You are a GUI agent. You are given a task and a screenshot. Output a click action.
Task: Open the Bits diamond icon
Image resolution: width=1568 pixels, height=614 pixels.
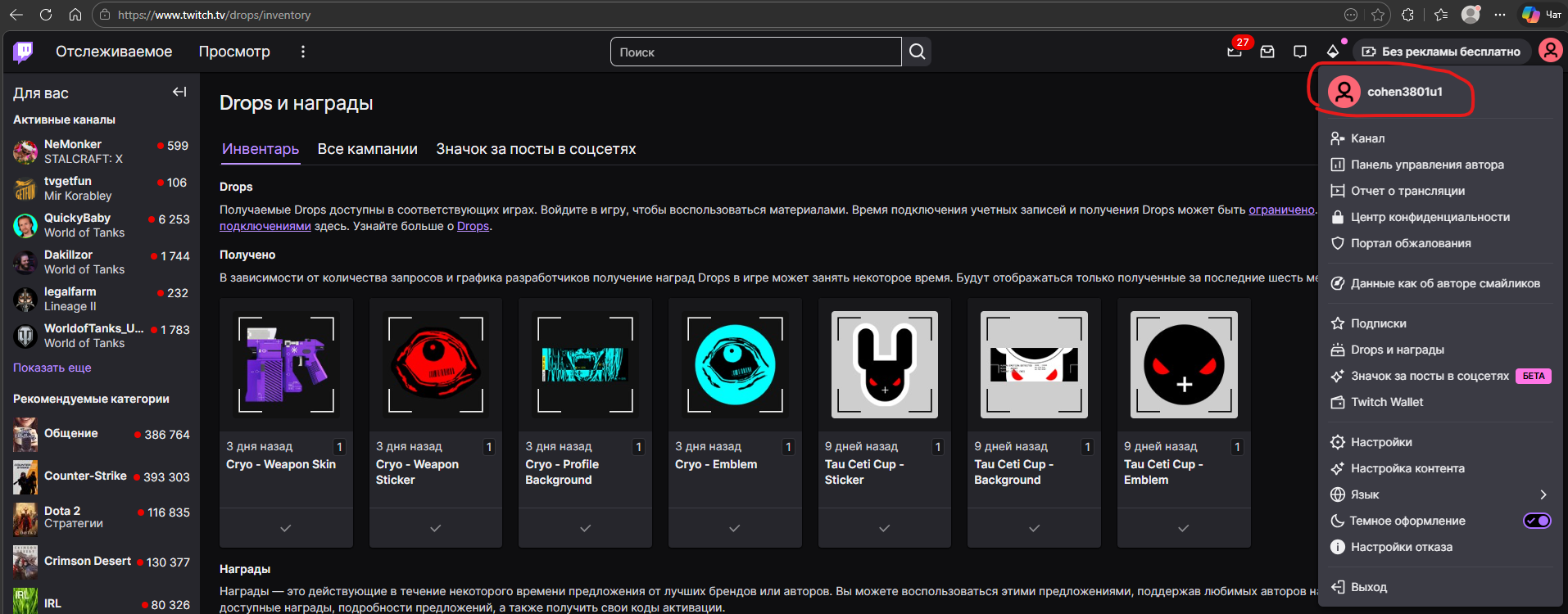[x=1333, y=52]
